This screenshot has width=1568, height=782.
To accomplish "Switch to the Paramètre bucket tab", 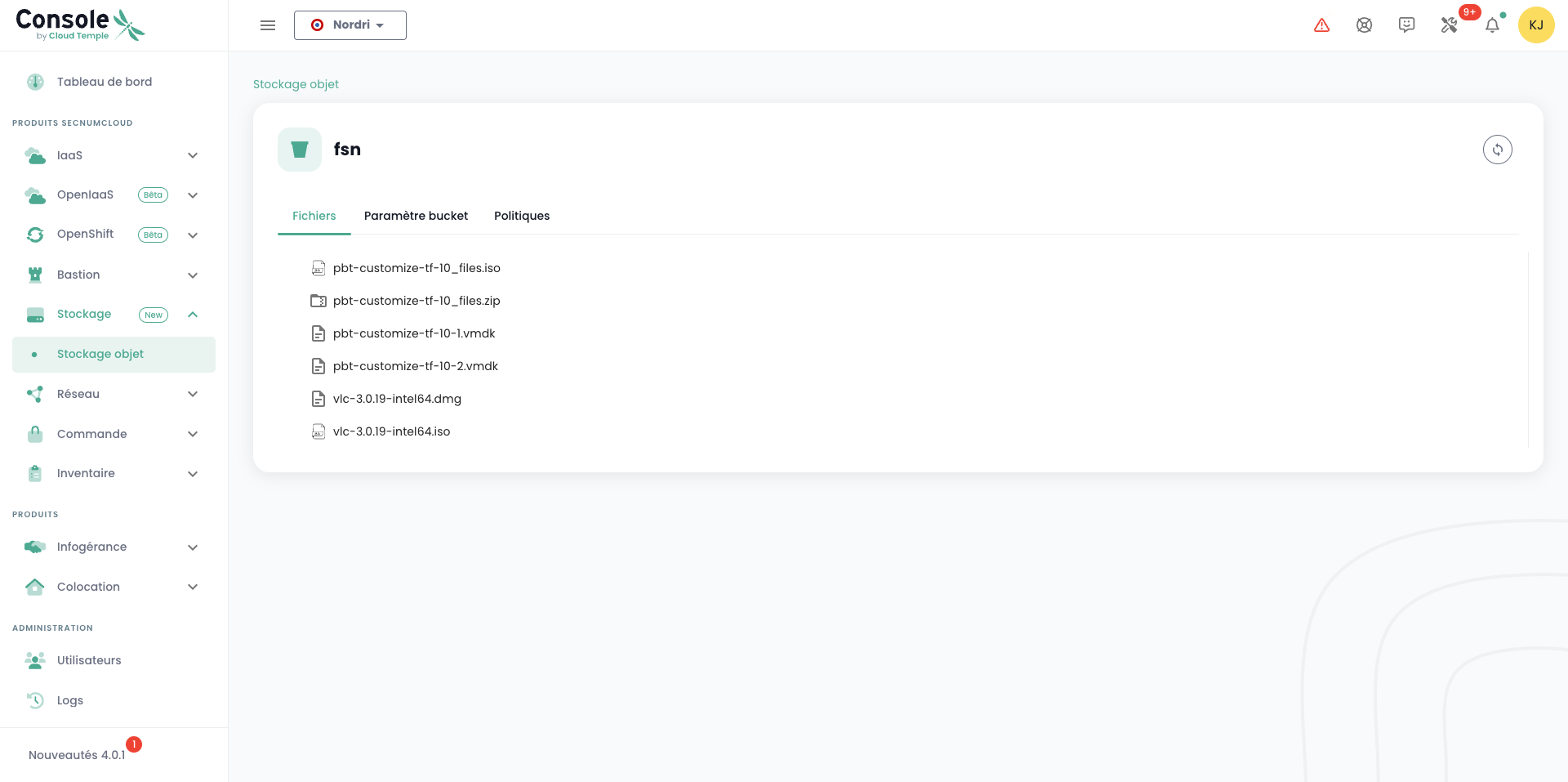I will tap(416, 216).
